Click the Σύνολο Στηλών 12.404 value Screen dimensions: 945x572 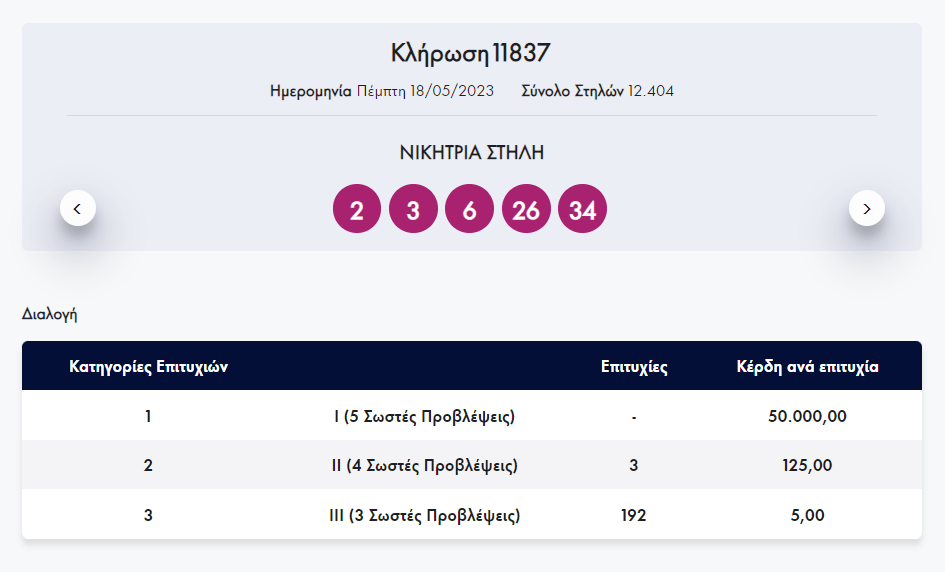point(650,91)
